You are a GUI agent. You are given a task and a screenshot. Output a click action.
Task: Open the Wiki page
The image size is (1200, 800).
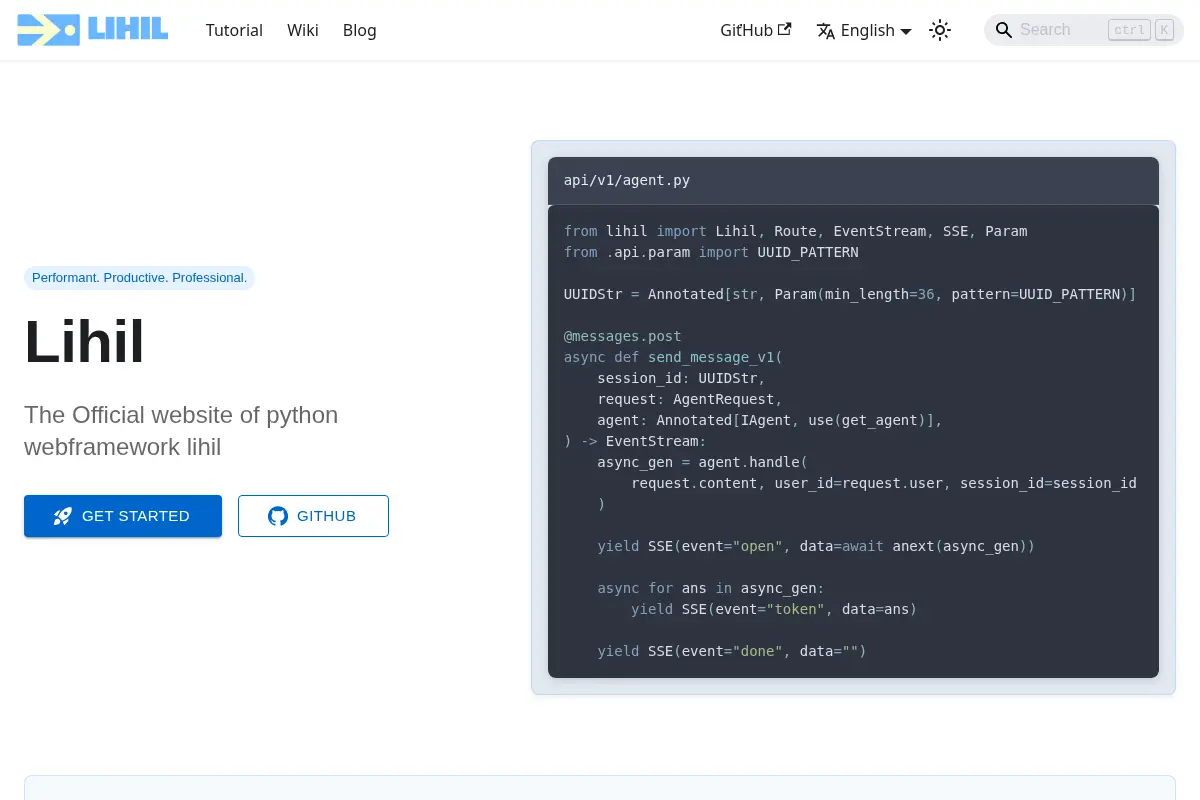303,30
